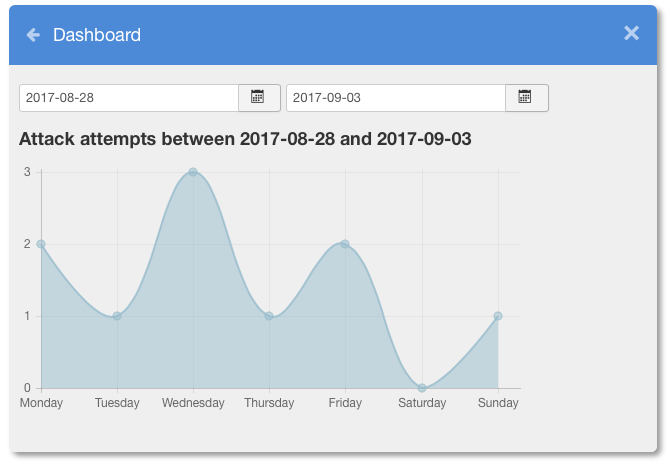The width and height of the screenshot is (670, 464).
Task: Click the Thursday data point on chart
Action: pos(269,316)
